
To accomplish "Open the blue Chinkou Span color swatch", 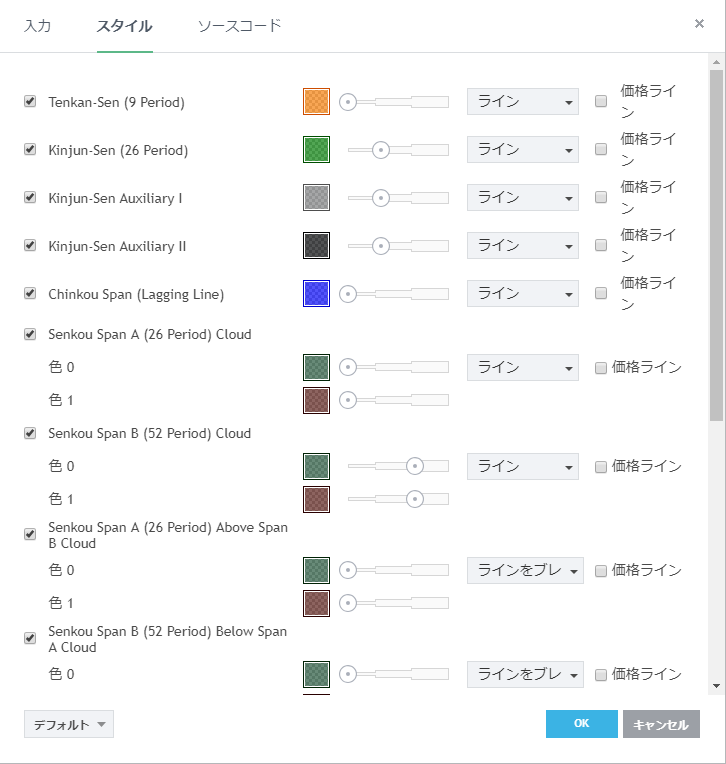I will coord(316,294).
